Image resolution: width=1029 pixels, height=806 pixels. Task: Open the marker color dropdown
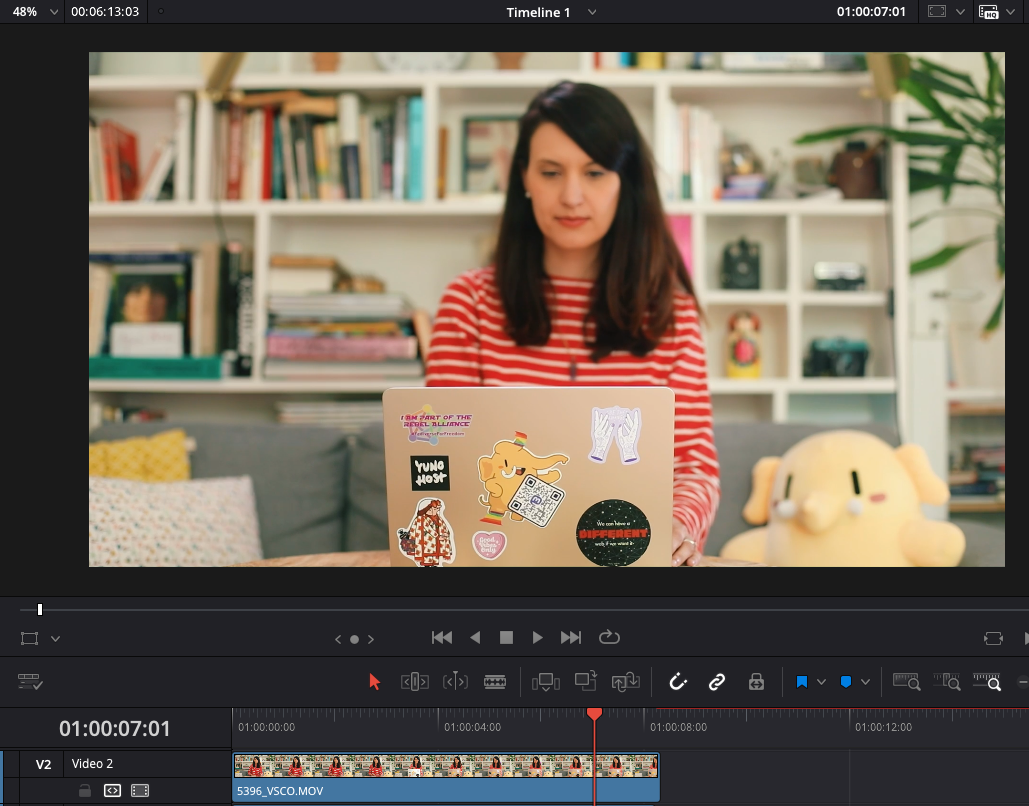(x=866, y=682)
